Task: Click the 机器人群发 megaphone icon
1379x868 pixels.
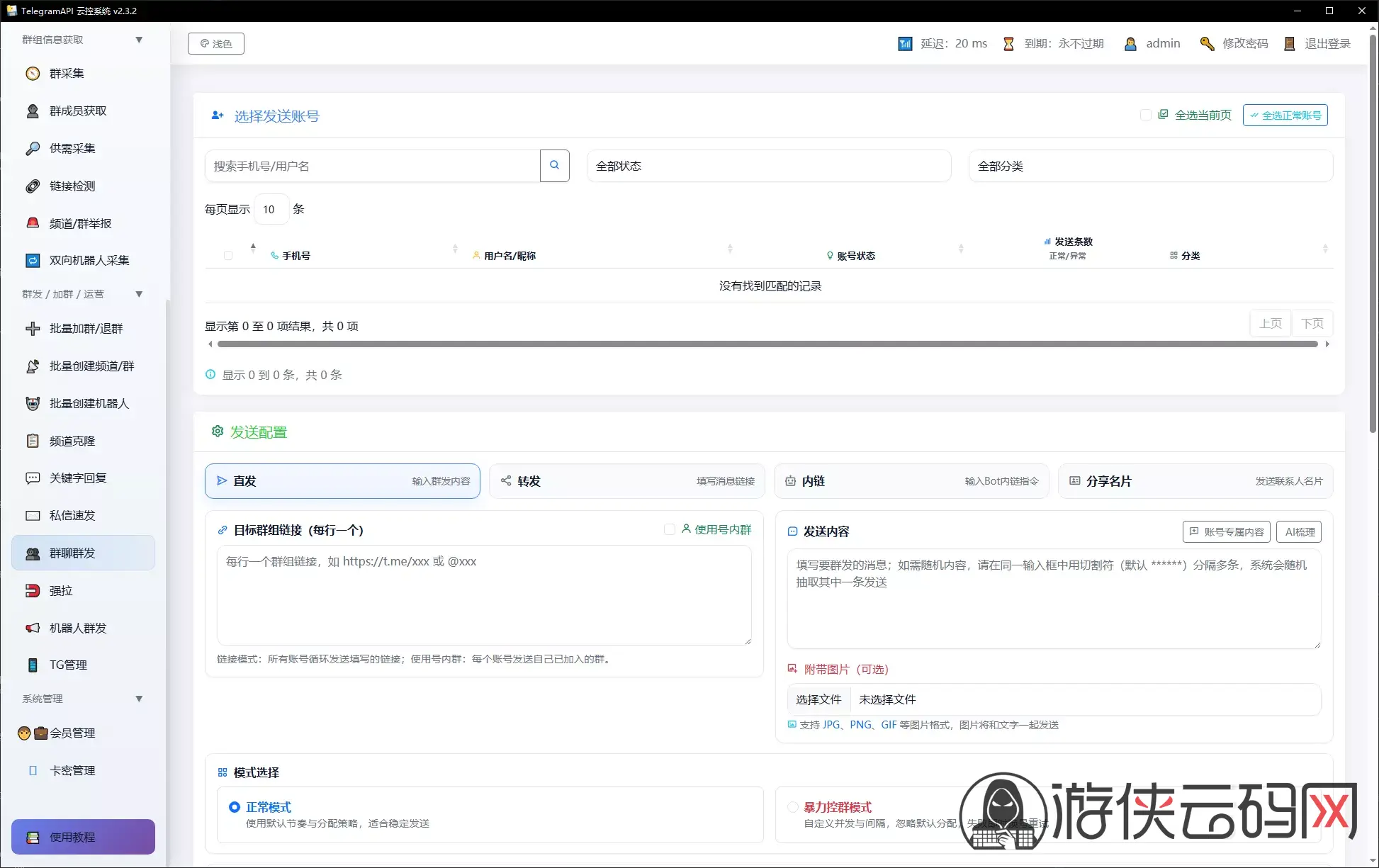Action: tap(33, 628)
